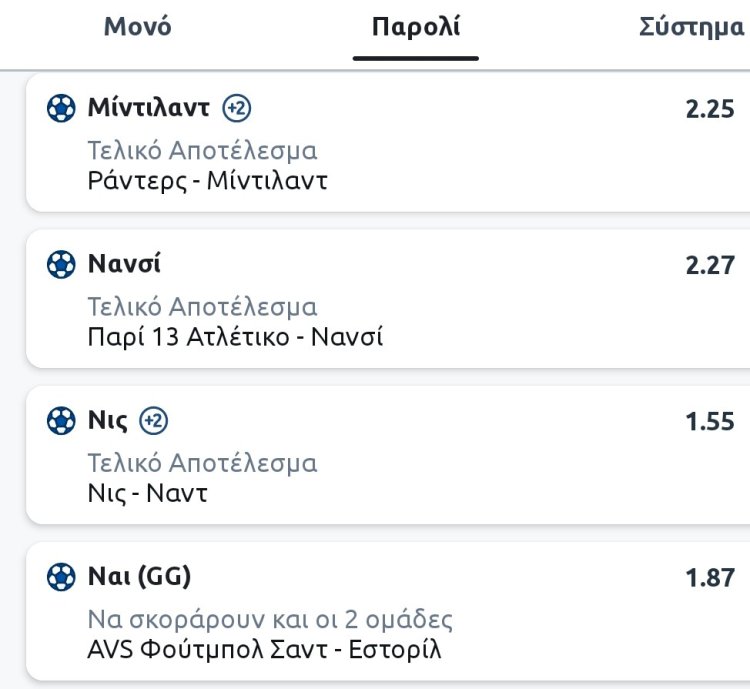Click the 2.25 odds for Μίντιλαντ

[x=709, y=109]
